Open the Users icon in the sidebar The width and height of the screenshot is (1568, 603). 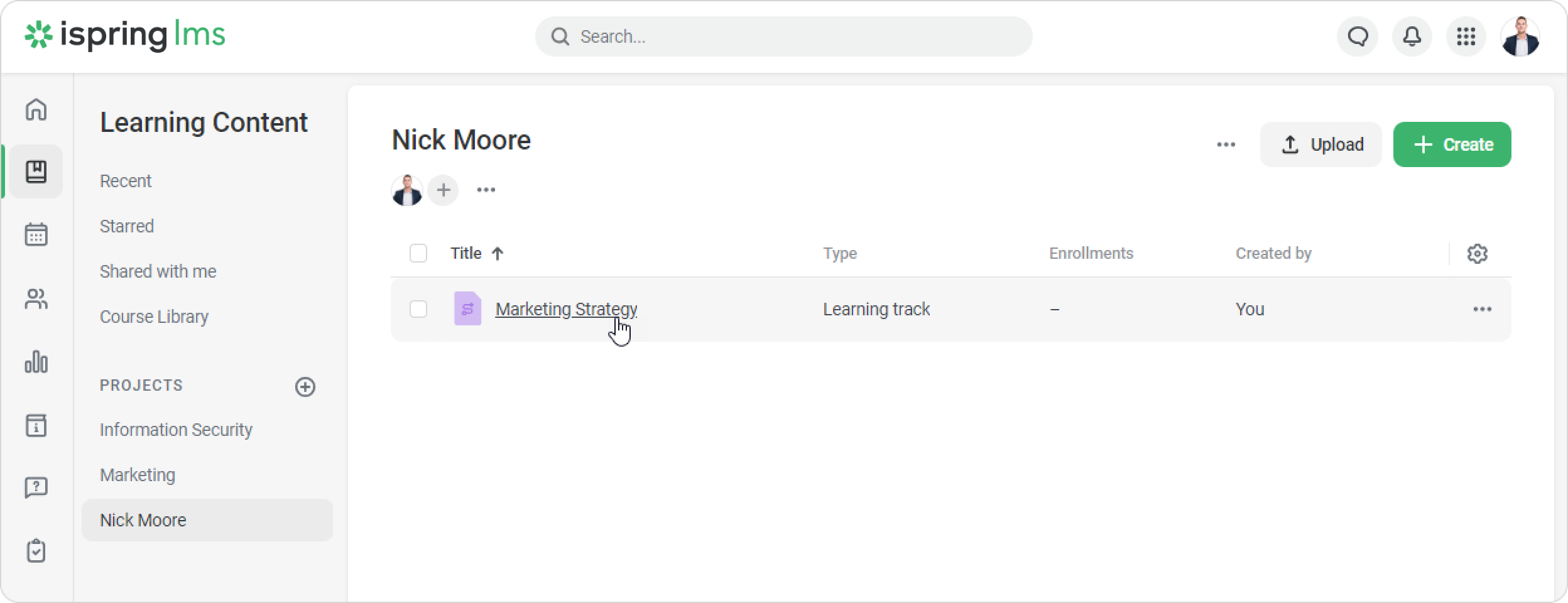pos(36,299)
